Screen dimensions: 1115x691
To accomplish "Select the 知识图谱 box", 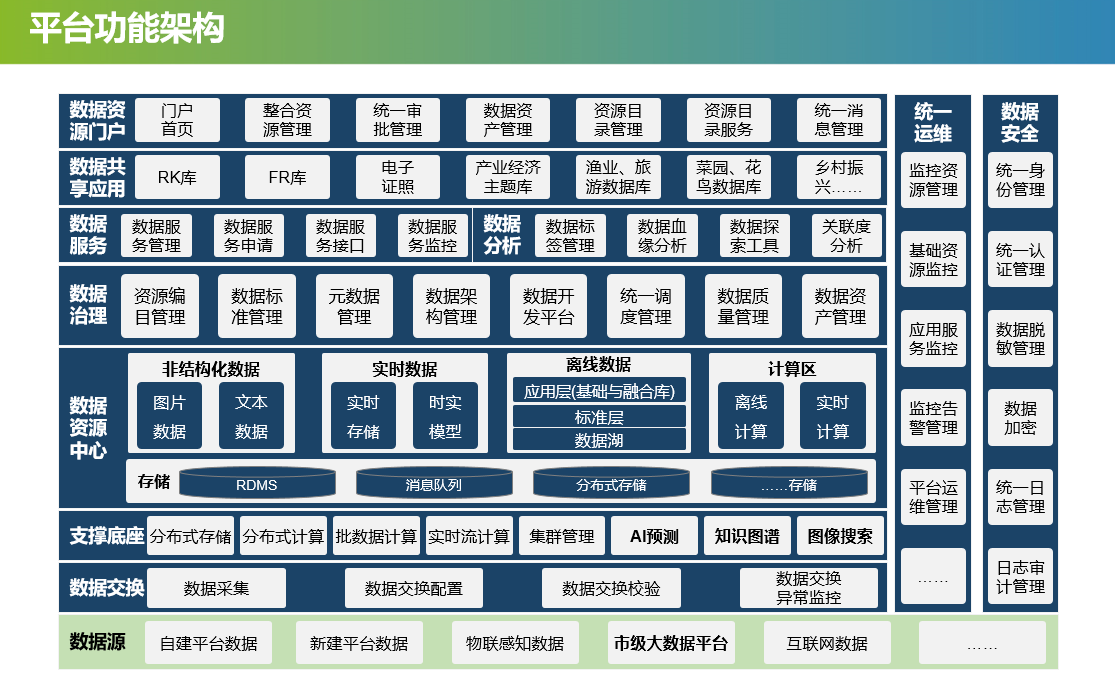I will [747, 536].
